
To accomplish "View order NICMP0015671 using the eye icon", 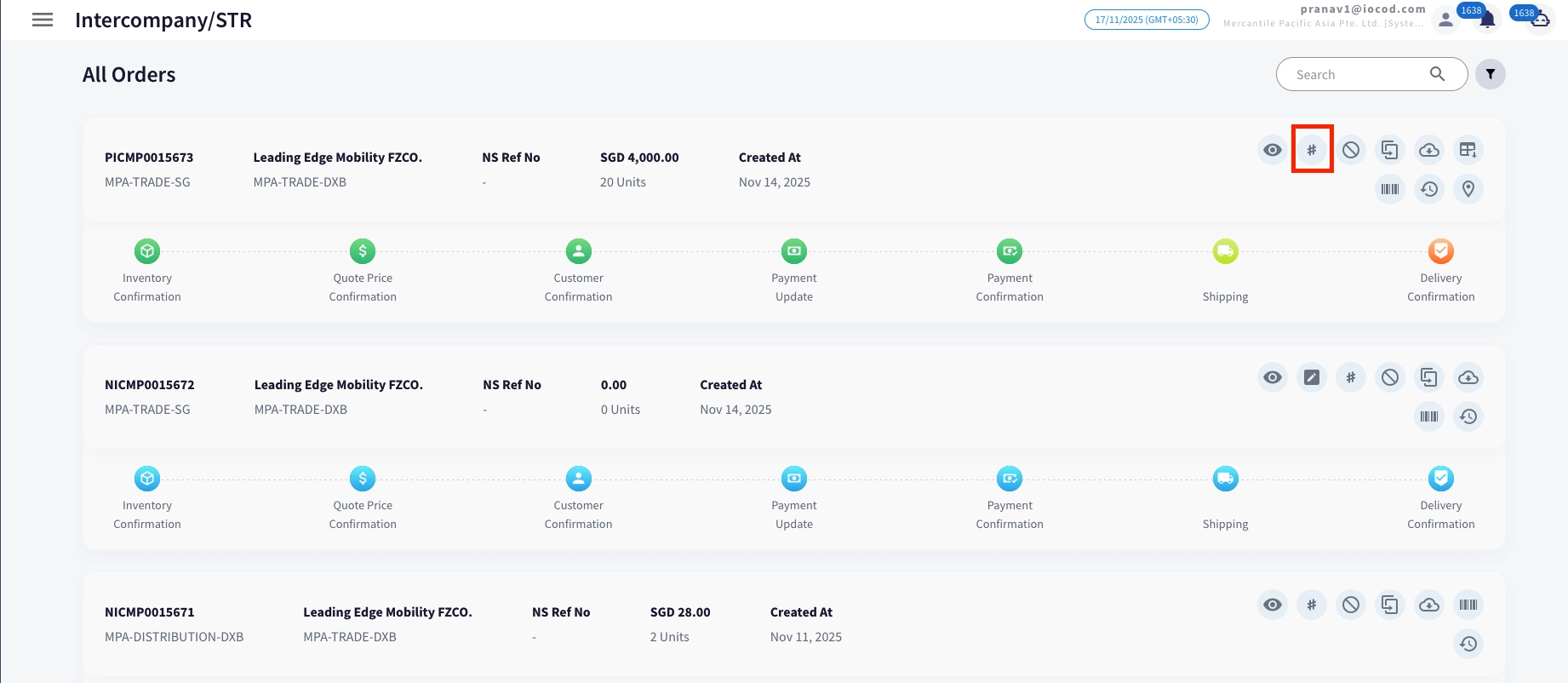I will tap(1273, 605).
